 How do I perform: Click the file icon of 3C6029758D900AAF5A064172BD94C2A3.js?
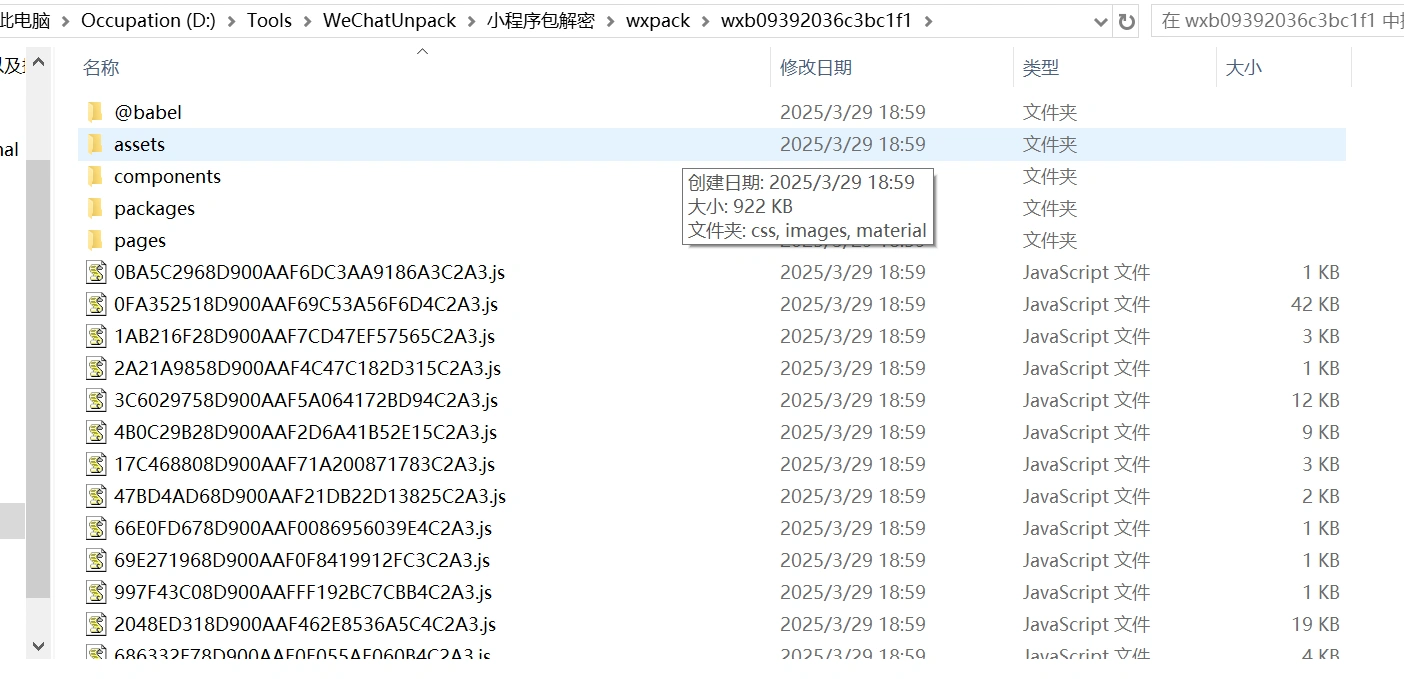point(96,400)
